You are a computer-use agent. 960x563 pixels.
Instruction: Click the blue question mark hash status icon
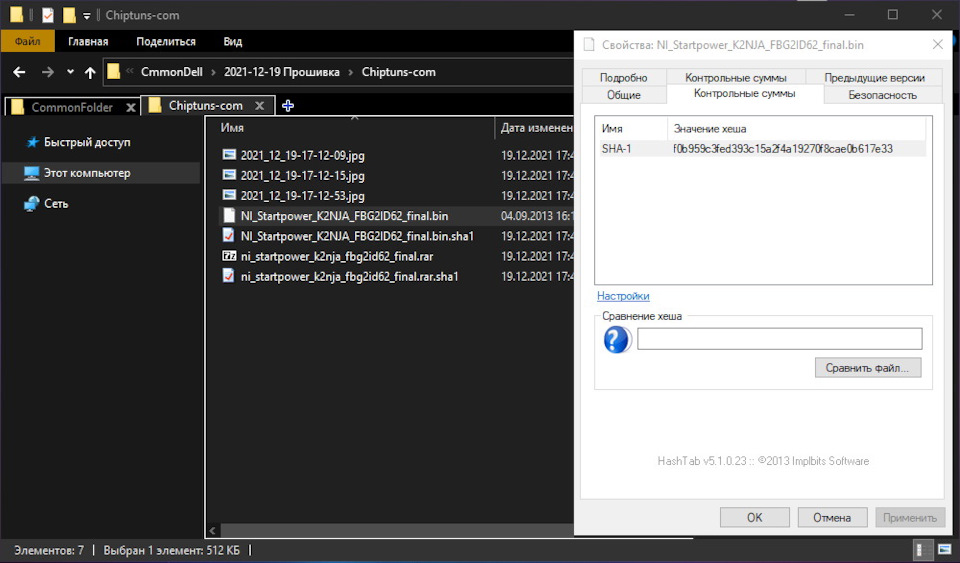(617, 340)
